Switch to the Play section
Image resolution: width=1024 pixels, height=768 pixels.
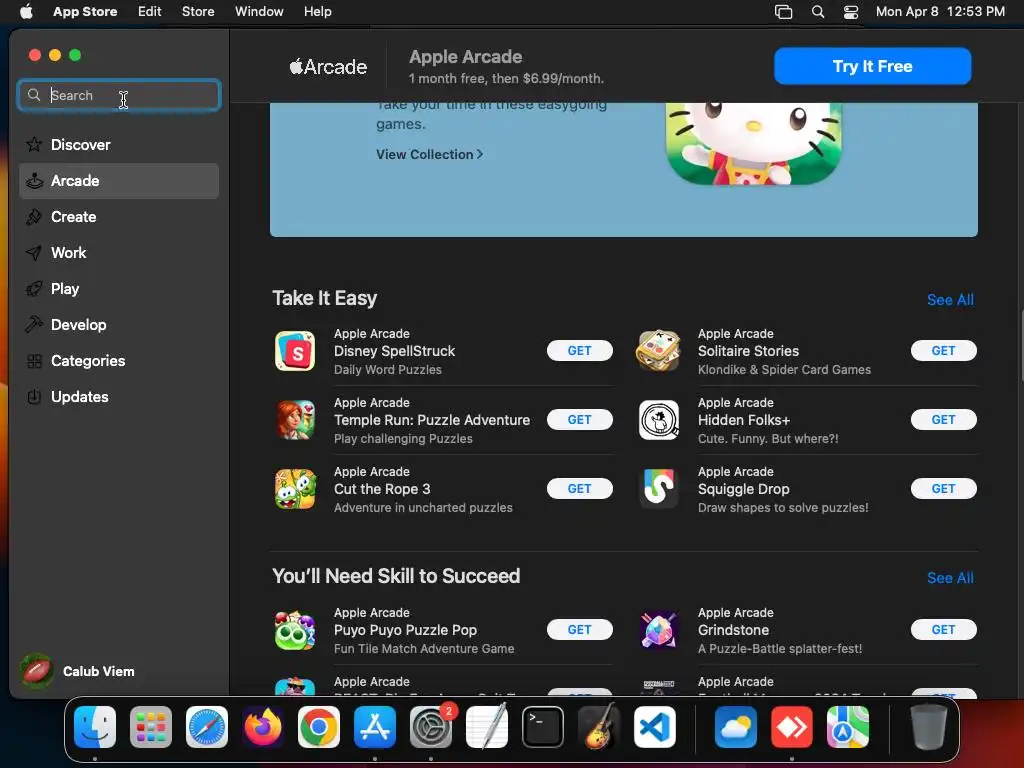[x=119, y=289]
